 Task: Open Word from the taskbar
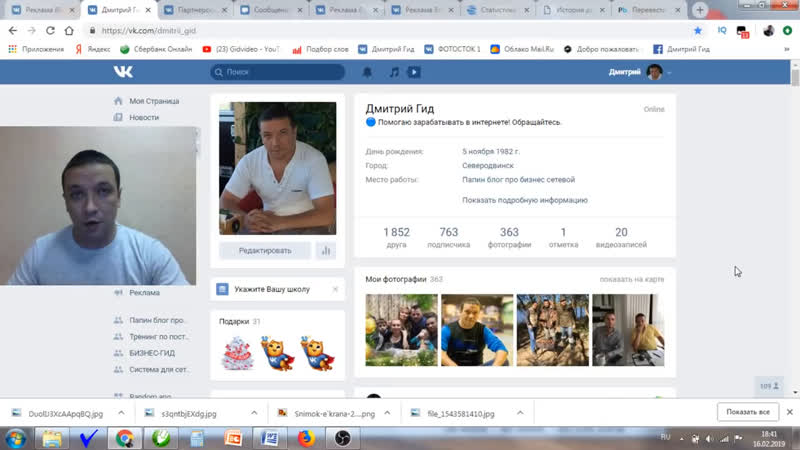(x=270, y=439)
